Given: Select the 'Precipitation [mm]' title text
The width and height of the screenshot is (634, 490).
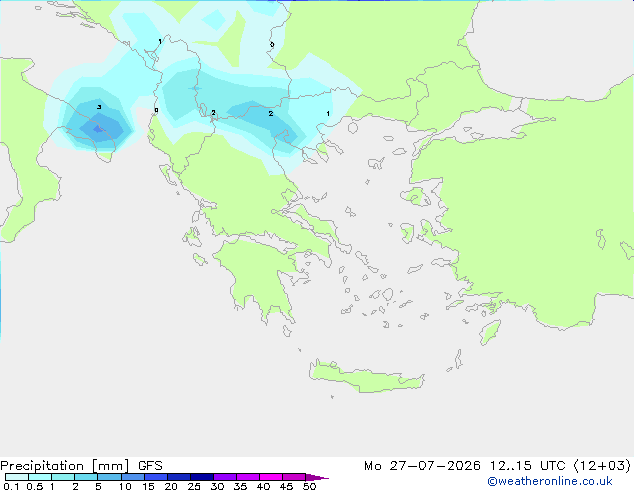Looking at the screenshot, I should pyautogui.click(x=65, y=466).
